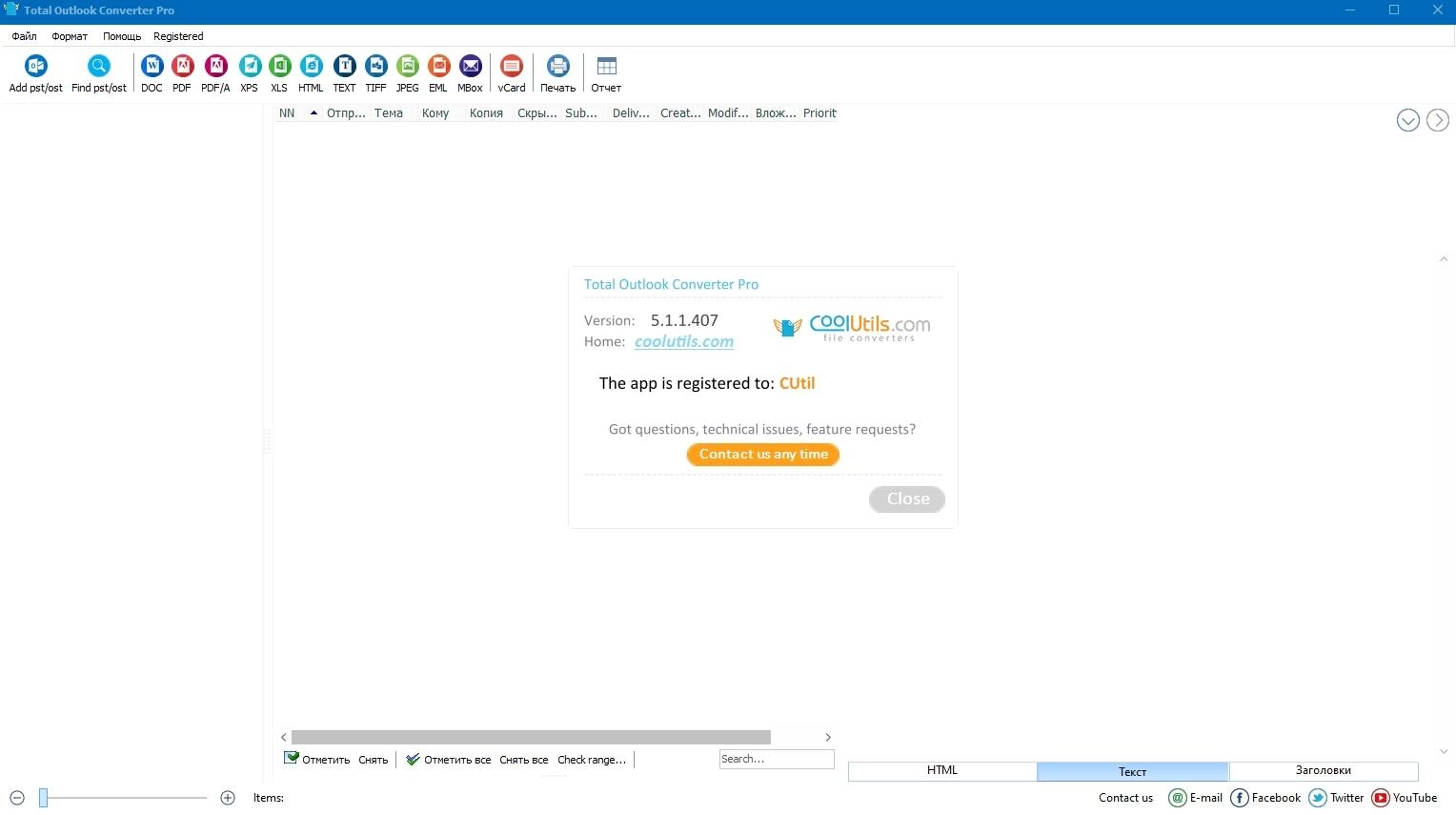Click Отметить все button

[x=448, y=760]
